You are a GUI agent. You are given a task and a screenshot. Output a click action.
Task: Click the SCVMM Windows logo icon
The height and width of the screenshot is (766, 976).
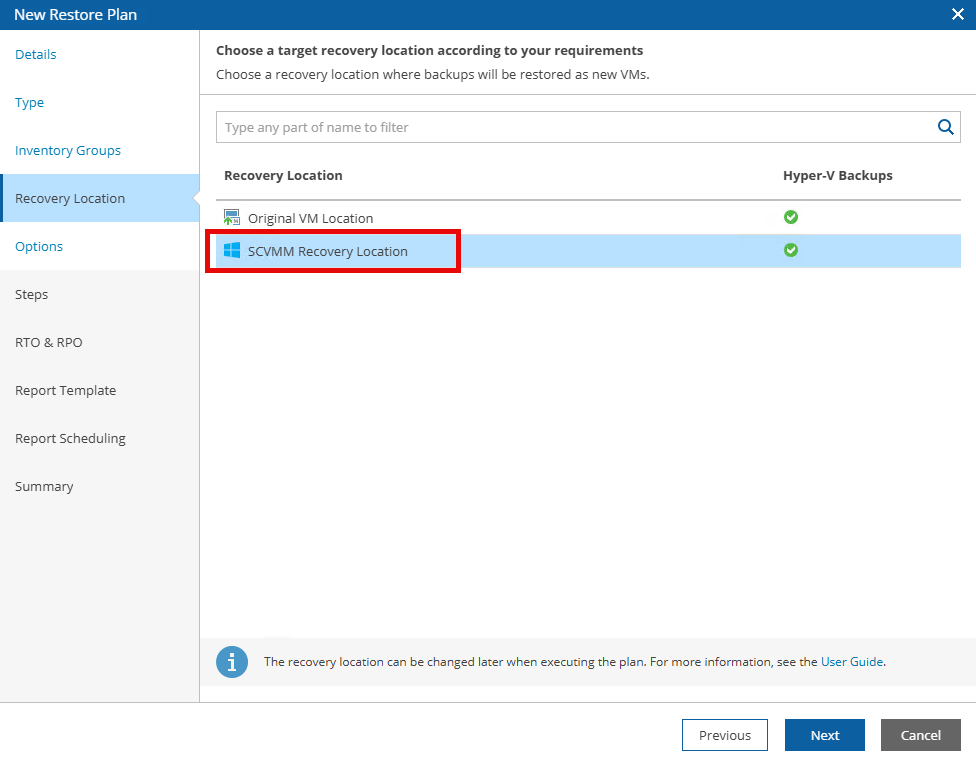point(232,251)
